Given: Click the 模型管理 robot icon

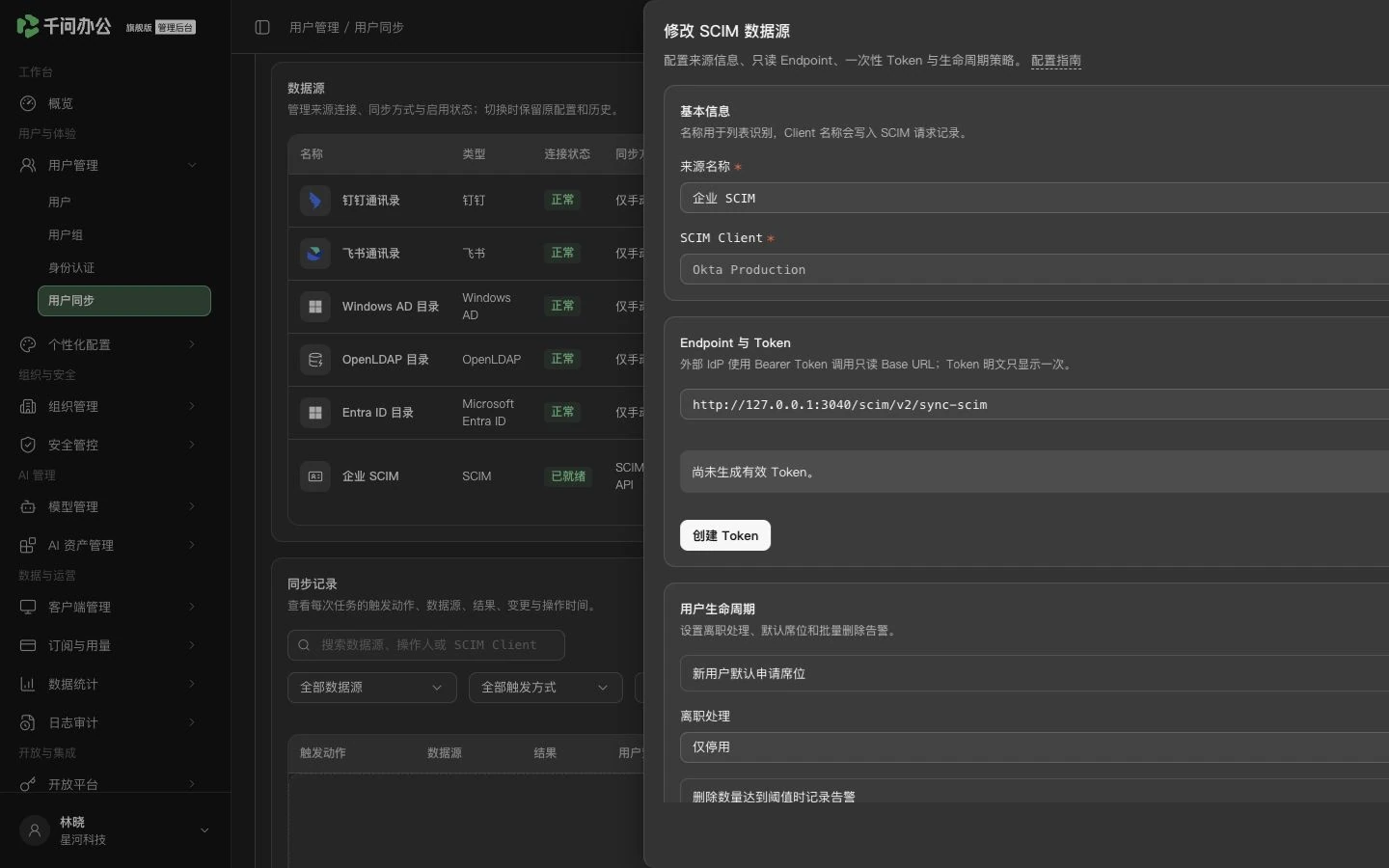Looking at the screenshot, I should click(28, 506).
